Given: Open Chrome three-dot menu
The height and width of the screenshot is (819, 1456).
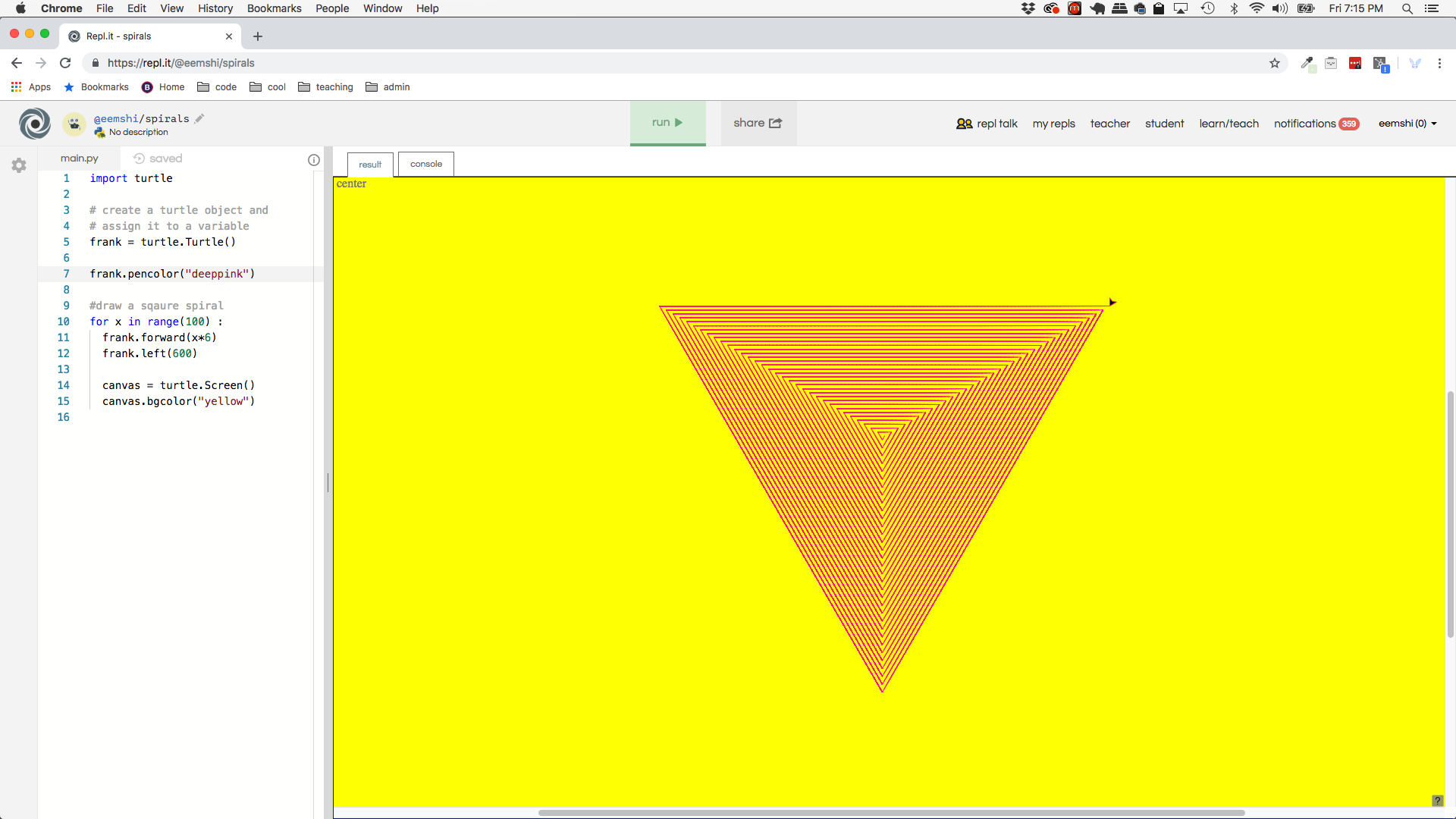Looking at the screenshot, I should click(x=1439, y=63).
